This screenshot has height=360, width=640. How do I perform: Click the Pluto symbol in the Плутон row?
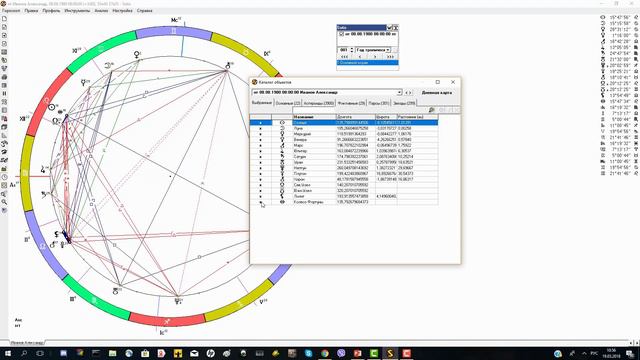[282, 173]
